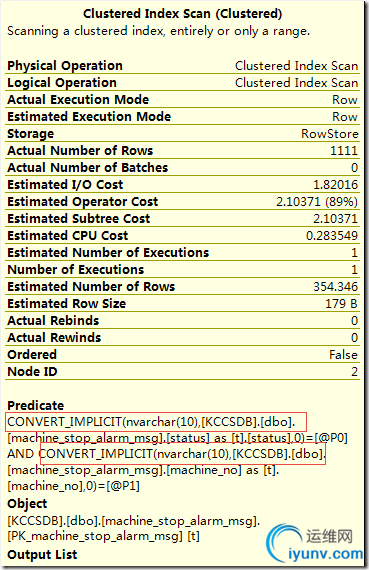Image resolution: width=369 pixels, height=570 pixels.
Task: Select the 'Actual Number of Batches' label
Action: (x=88, y=167)
